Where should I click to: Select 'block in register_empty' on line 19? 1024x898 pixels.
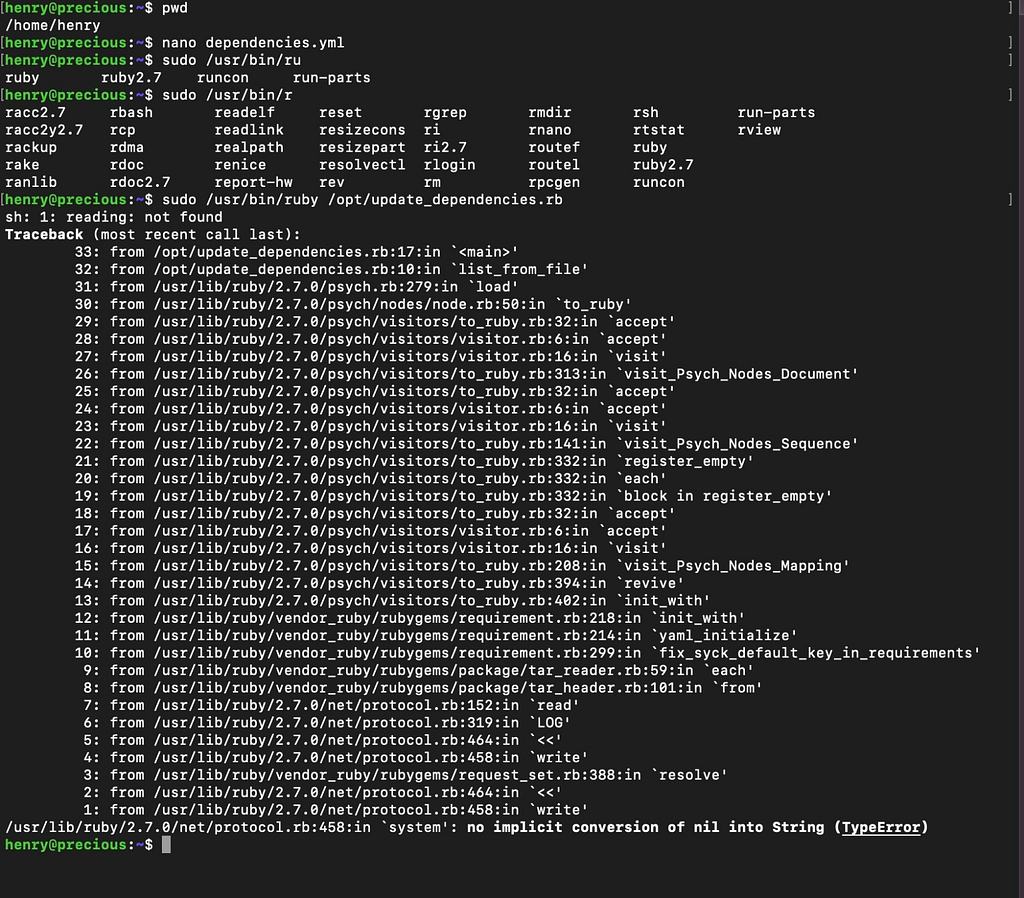tap(724, 496)
